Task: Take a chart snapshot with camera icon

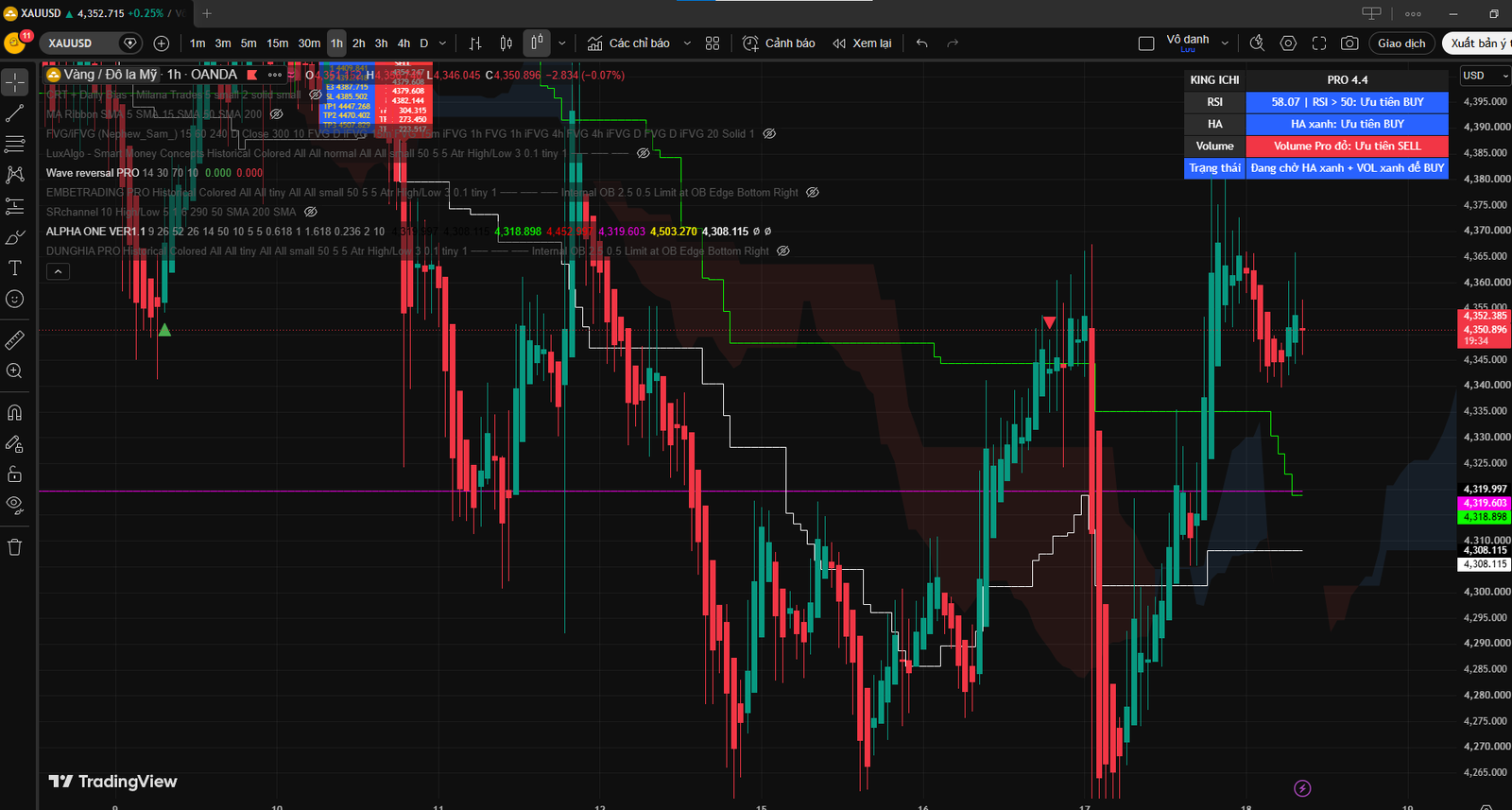Action: coord(1350,43)
